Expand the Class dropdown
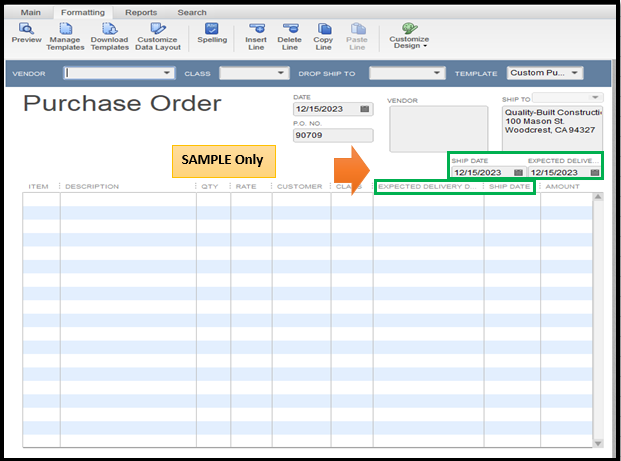 [x=280, y=73]
